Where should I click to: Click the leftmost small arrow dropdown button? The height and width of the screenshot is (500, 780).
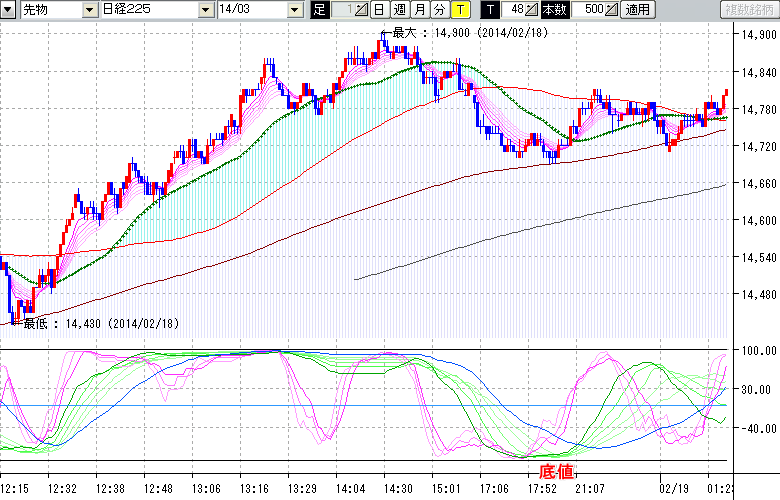[x=9, y=10]
